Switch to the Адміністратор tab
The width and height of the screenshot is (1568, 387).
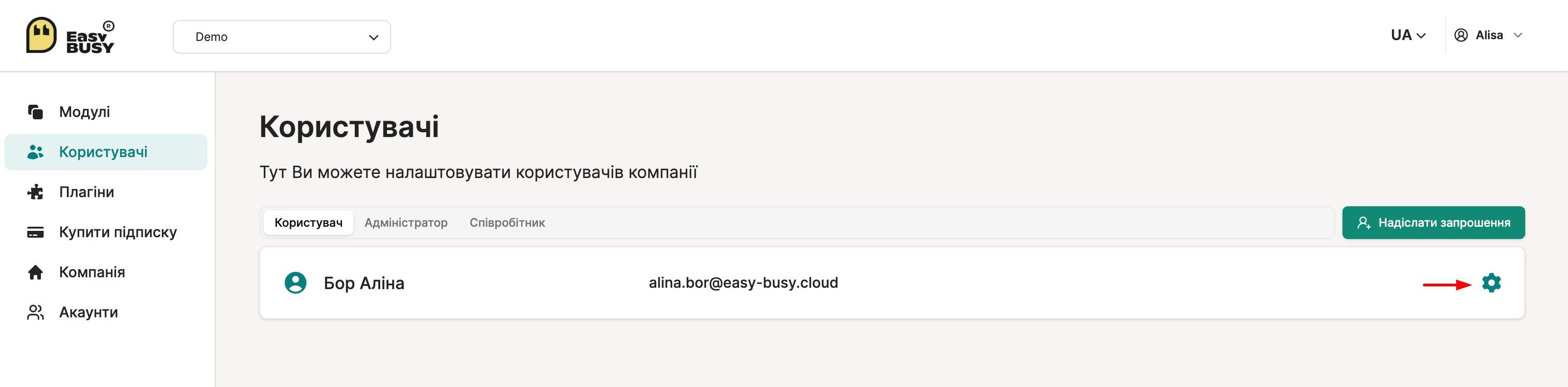(405, 223)
